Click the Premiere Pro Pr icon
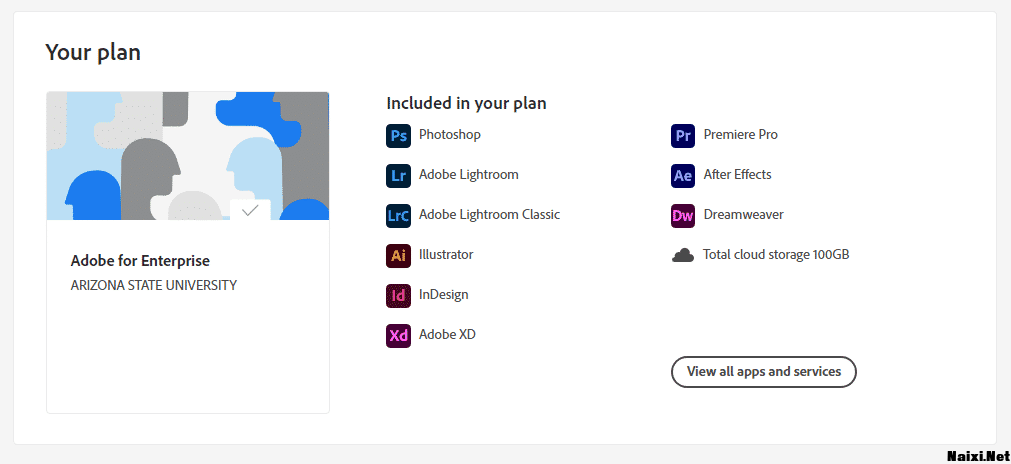 click(683, 136)
